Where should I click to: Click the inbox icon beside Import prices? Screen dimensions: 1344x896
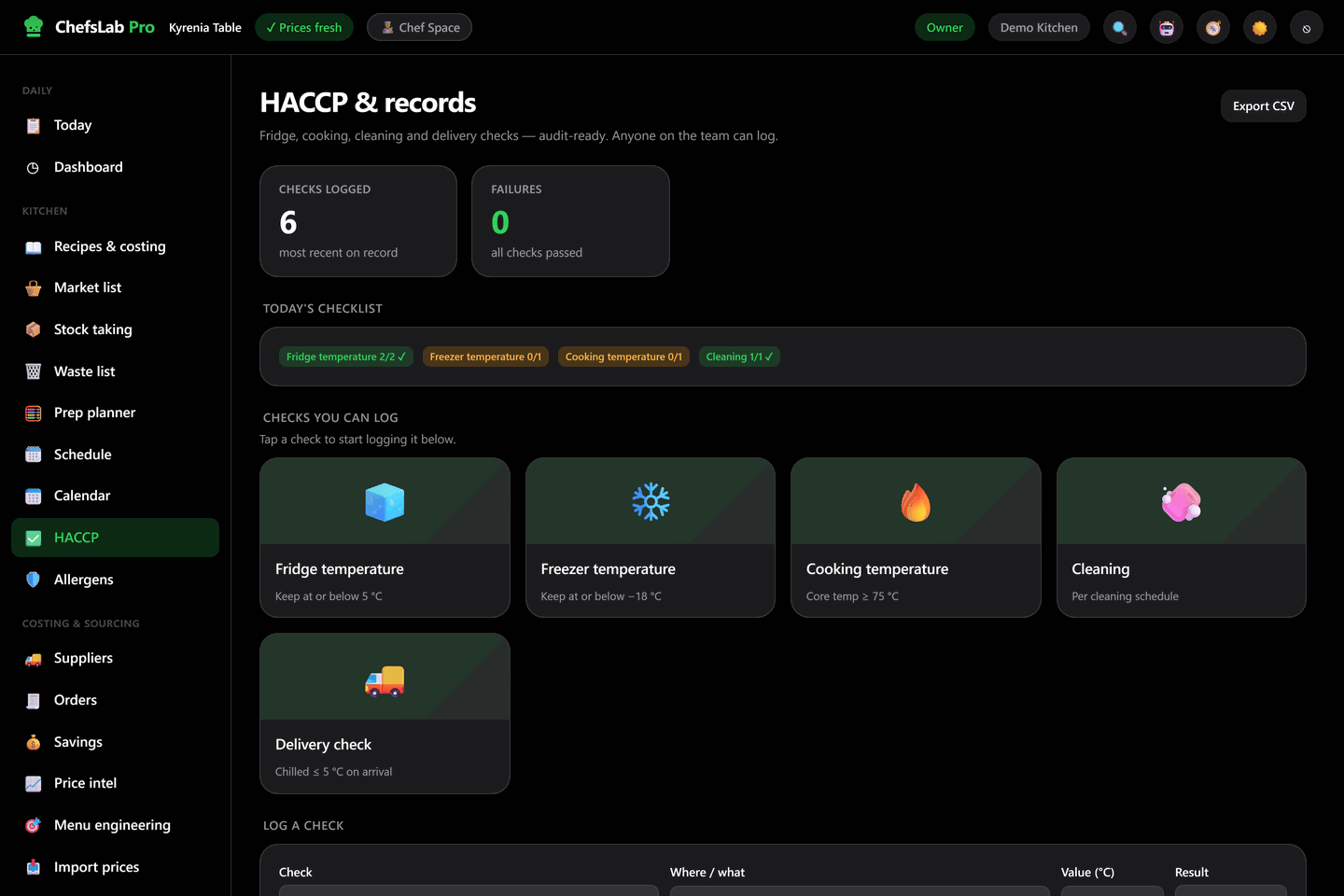tap(34, 867)
